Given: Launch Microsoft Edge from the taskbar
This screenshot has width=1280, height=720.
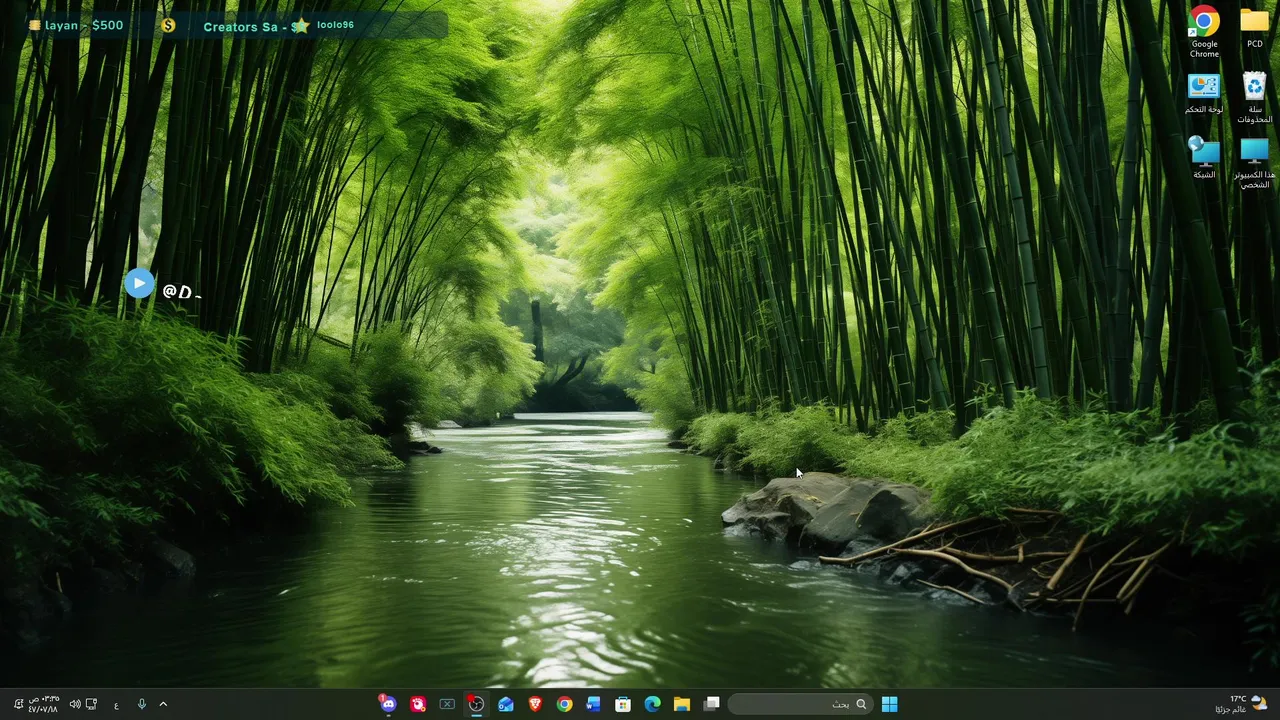Looking at the screenshot, I should pos(652,704).
